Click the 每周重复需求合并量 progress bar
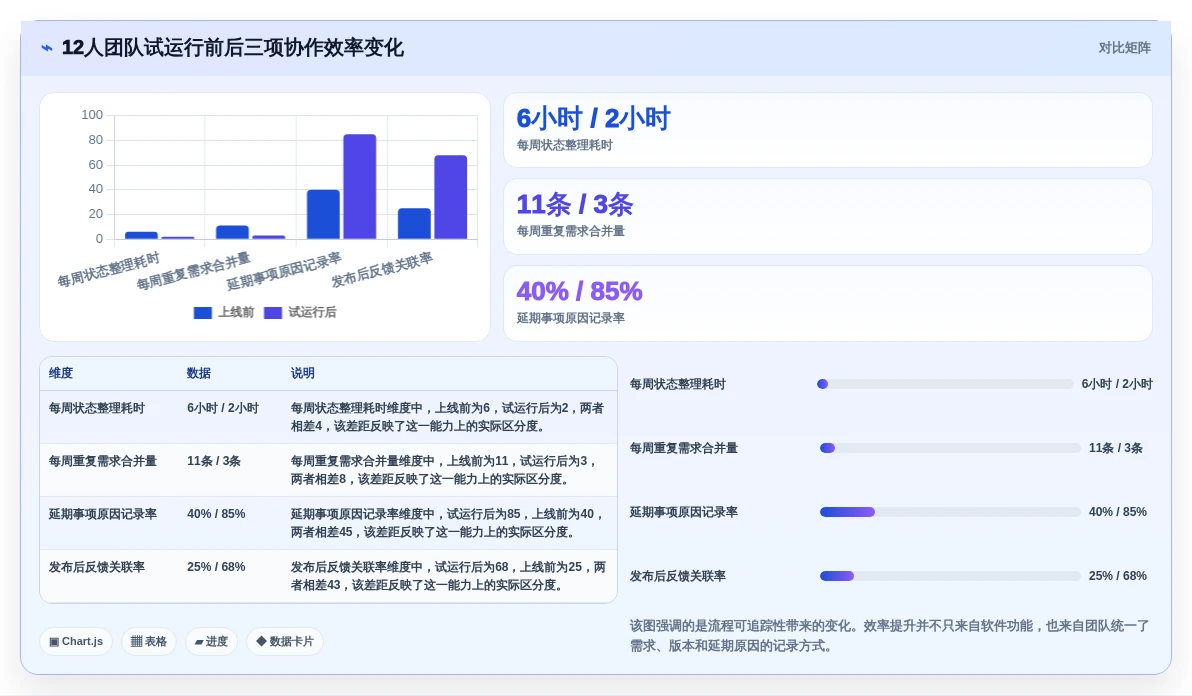Image resolution: width=1192 pixels, height=696 pixels. [950, 448]
